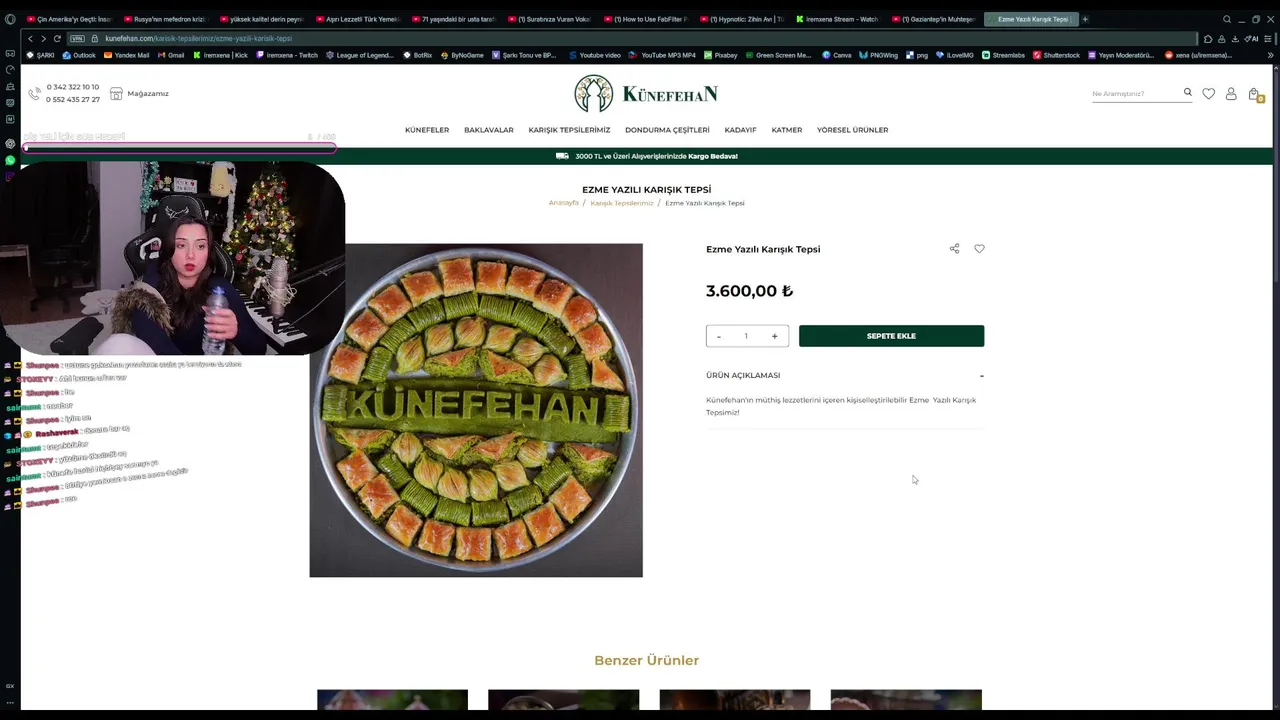
Task: Open the user account icon
Action: (x=1231, y=94)
